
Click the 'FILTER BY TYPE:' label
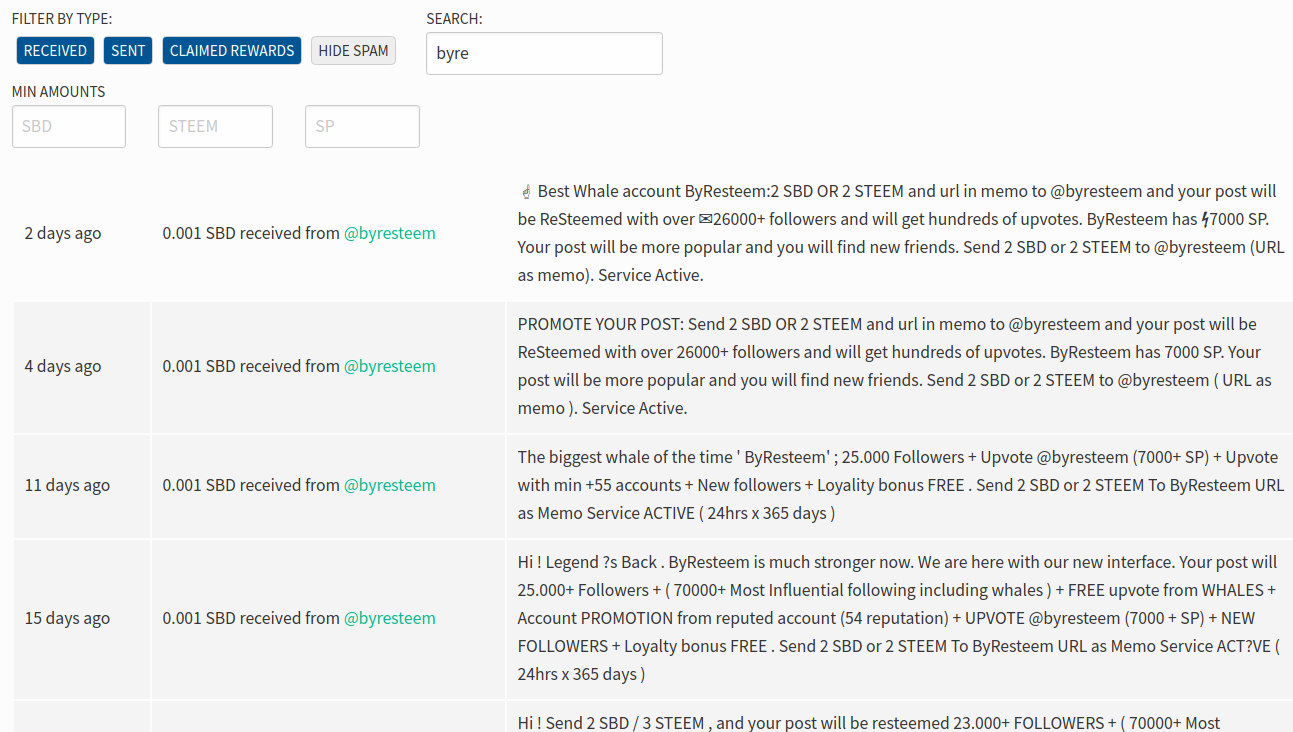(x=62, y=19)
